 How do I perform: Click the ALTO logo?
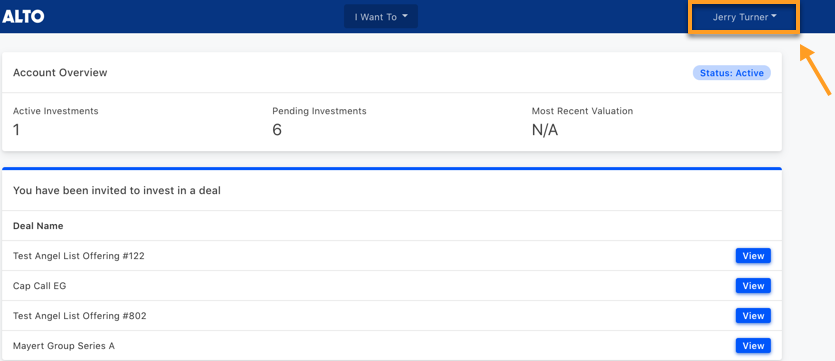coord(23,17)
